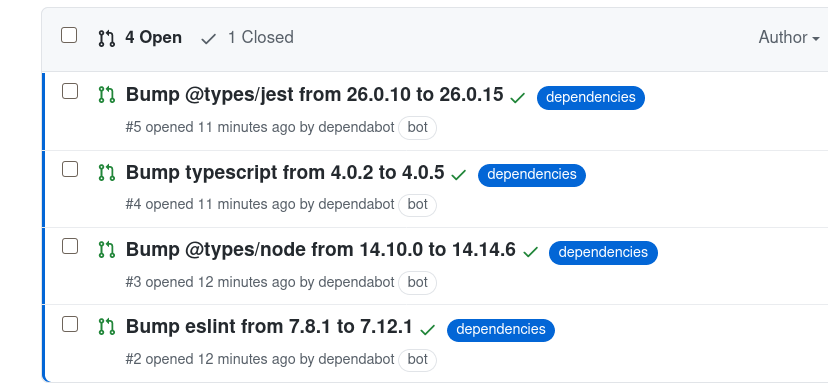
Task: Click the PR icon beside @types/node bump
Action: (x=107, y=250)
